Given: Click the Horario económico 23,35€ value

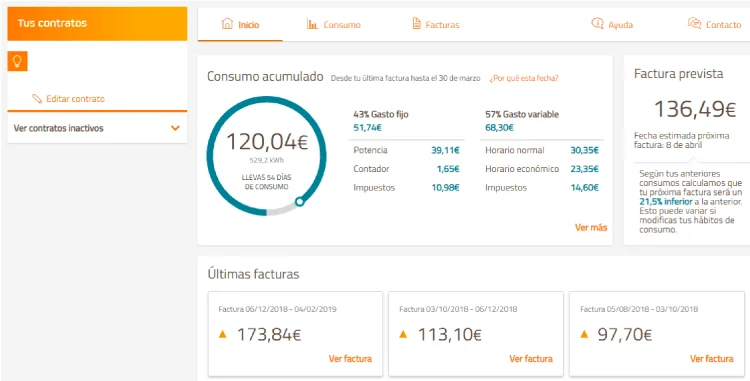Looking at the screenshot, I should pos(585,169).
